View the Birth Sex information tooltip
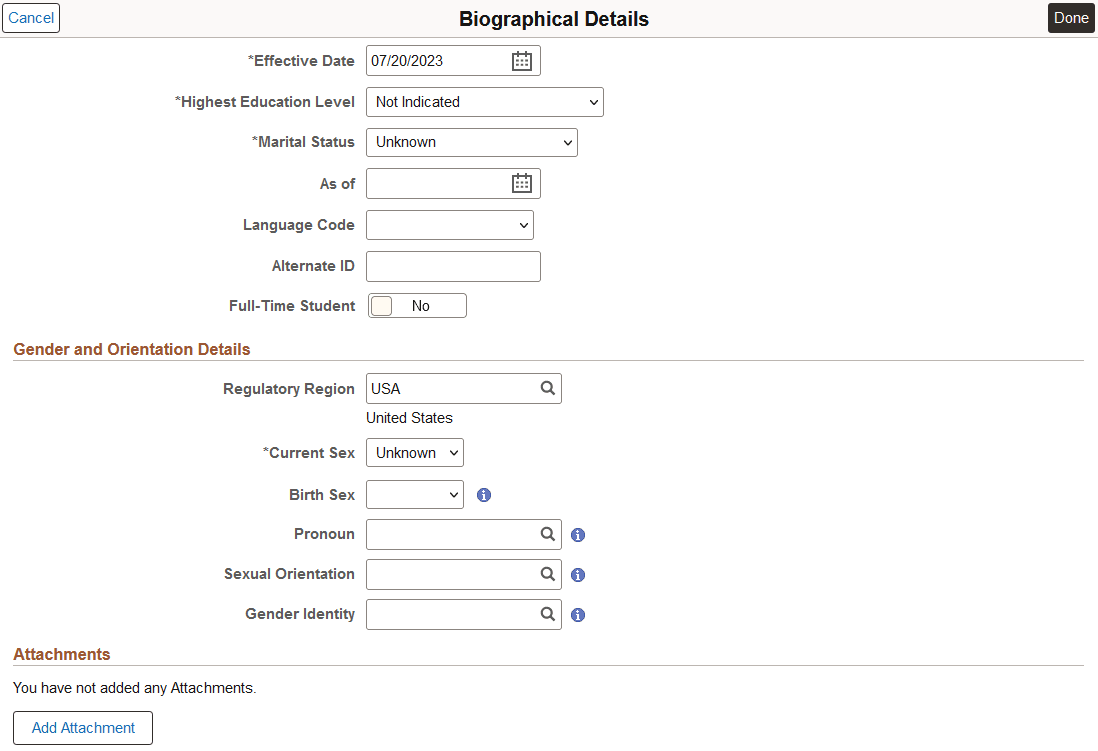Viewport: 1098px width, 751px height. point(484,494)
